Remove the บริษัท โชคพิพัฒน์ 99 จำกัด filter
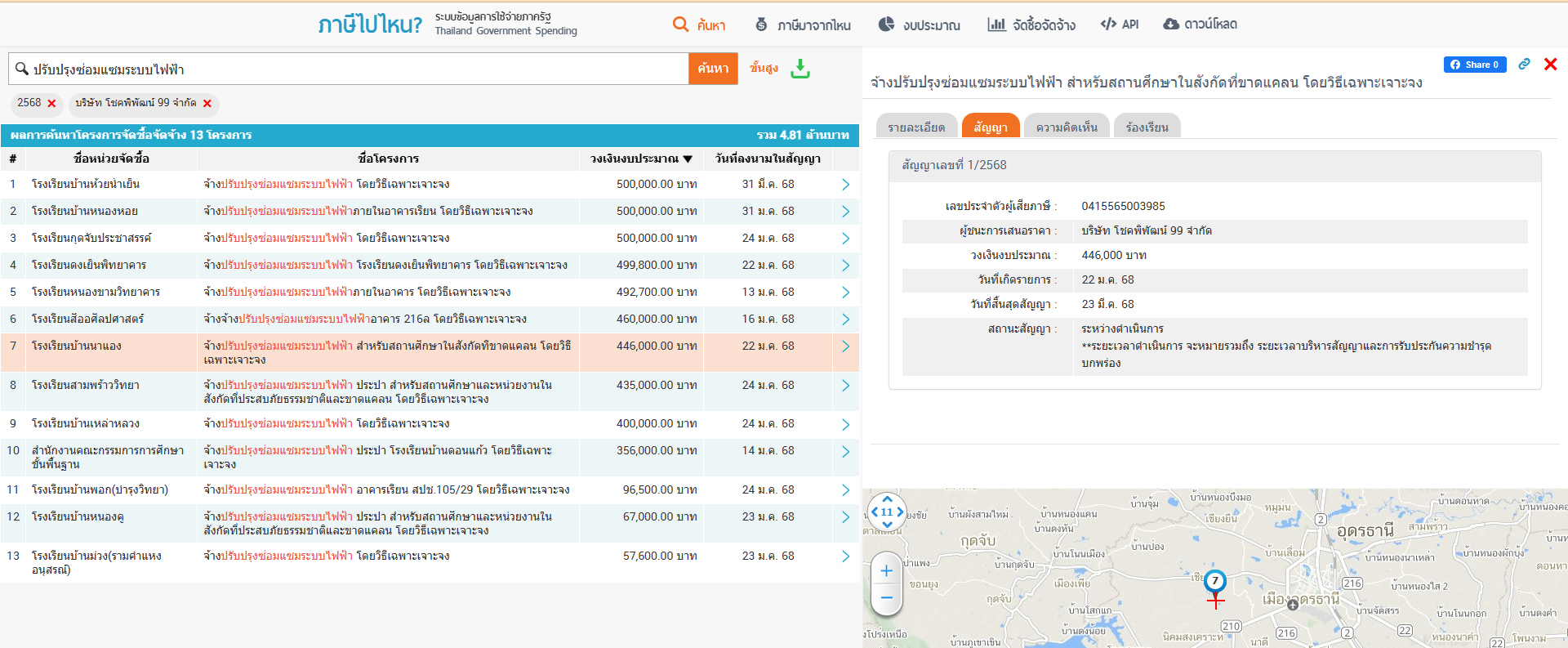 [x=207, y=104]
